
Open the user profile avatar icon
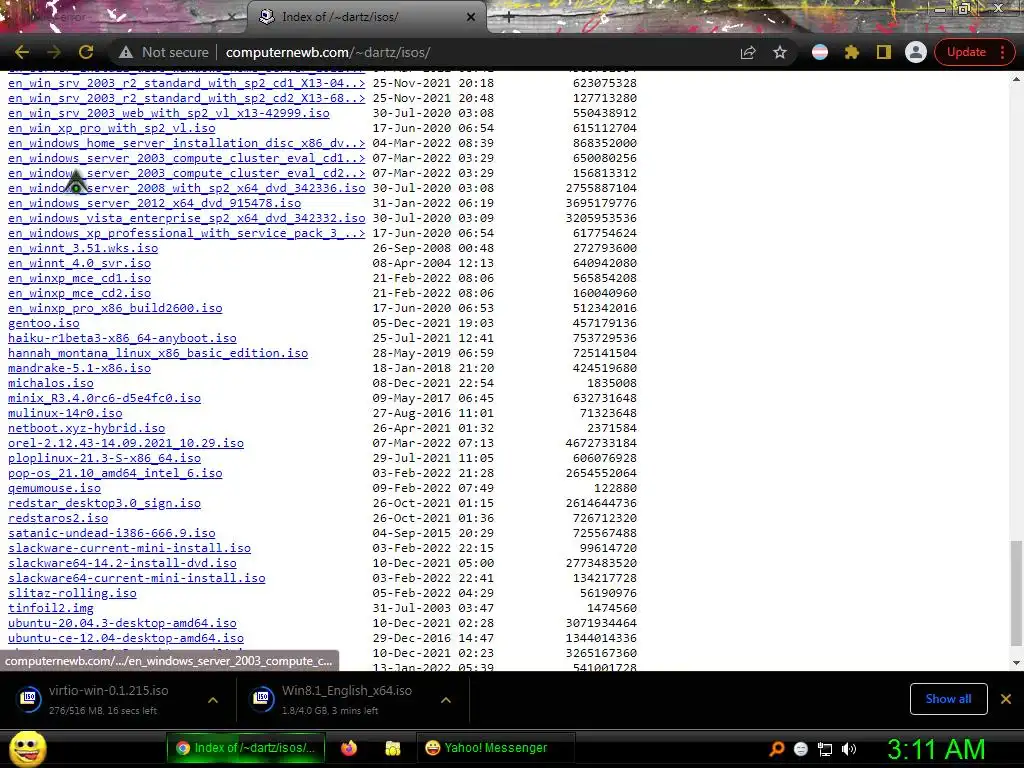[916, 52]
